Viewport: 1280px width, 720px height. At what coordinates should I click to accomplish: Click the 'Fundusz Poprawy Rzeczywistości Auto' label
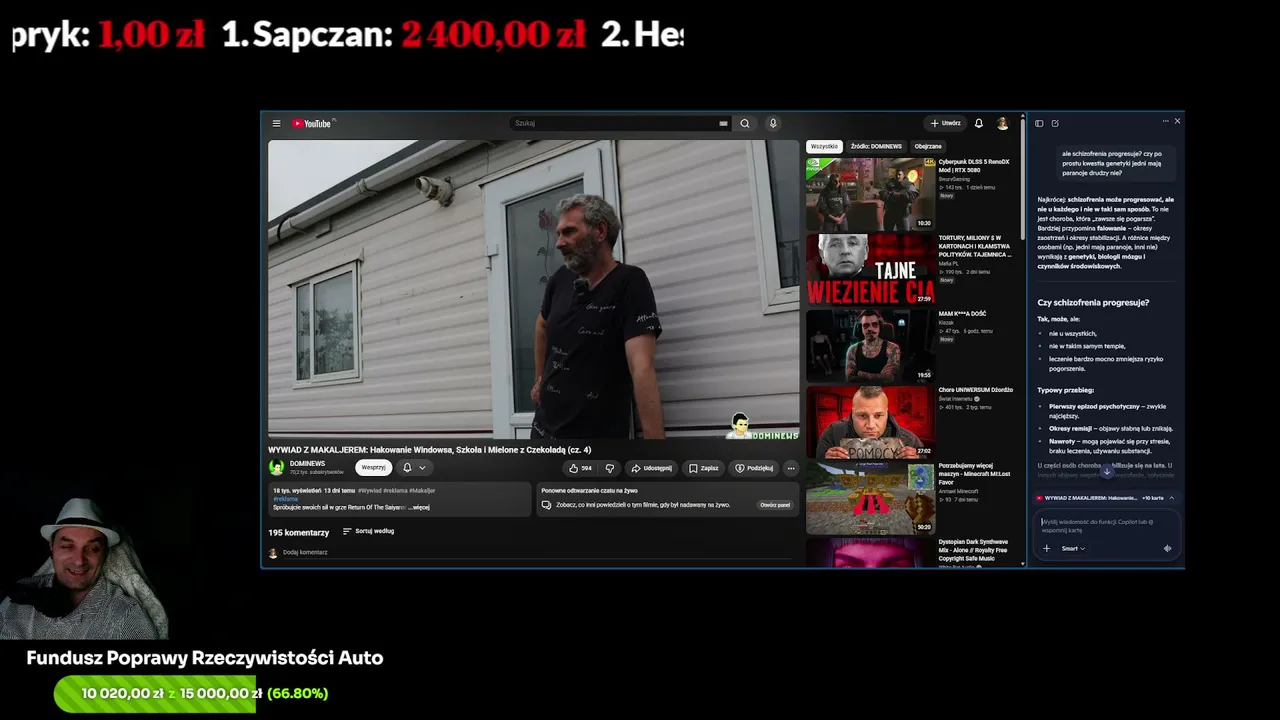click(x=205, y=658)
